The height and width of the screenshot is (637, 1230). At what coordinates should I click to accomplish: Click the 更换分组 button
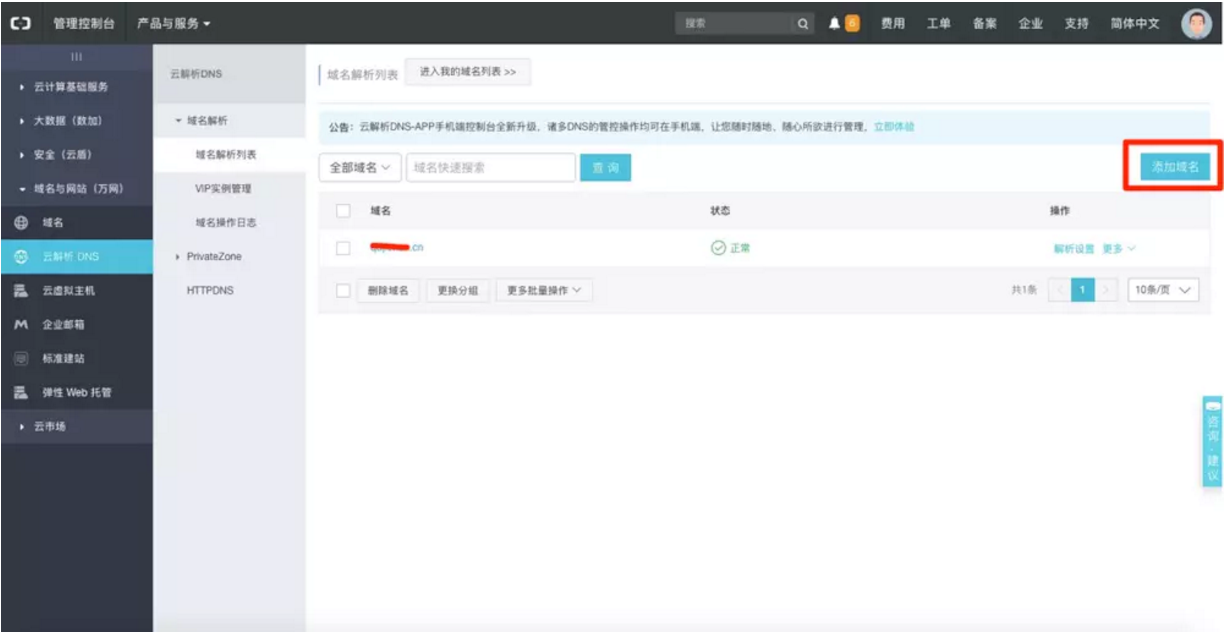click(457, 290)
